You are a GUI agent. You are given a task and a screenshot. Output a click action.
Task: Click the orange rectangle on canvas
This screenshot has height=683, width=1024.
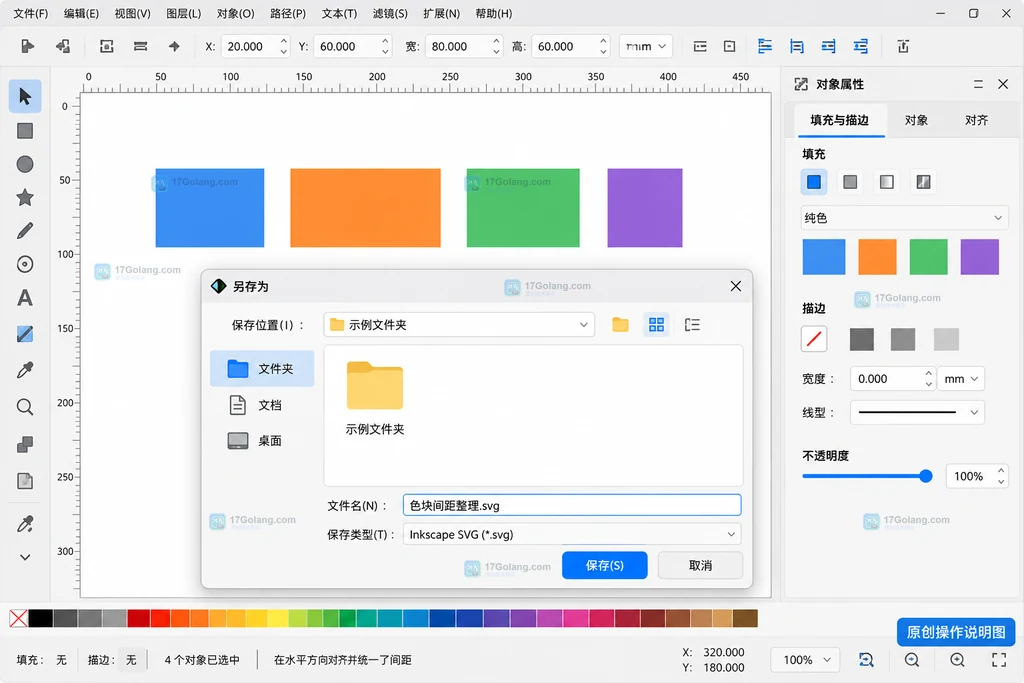click(x=365, y=208)
